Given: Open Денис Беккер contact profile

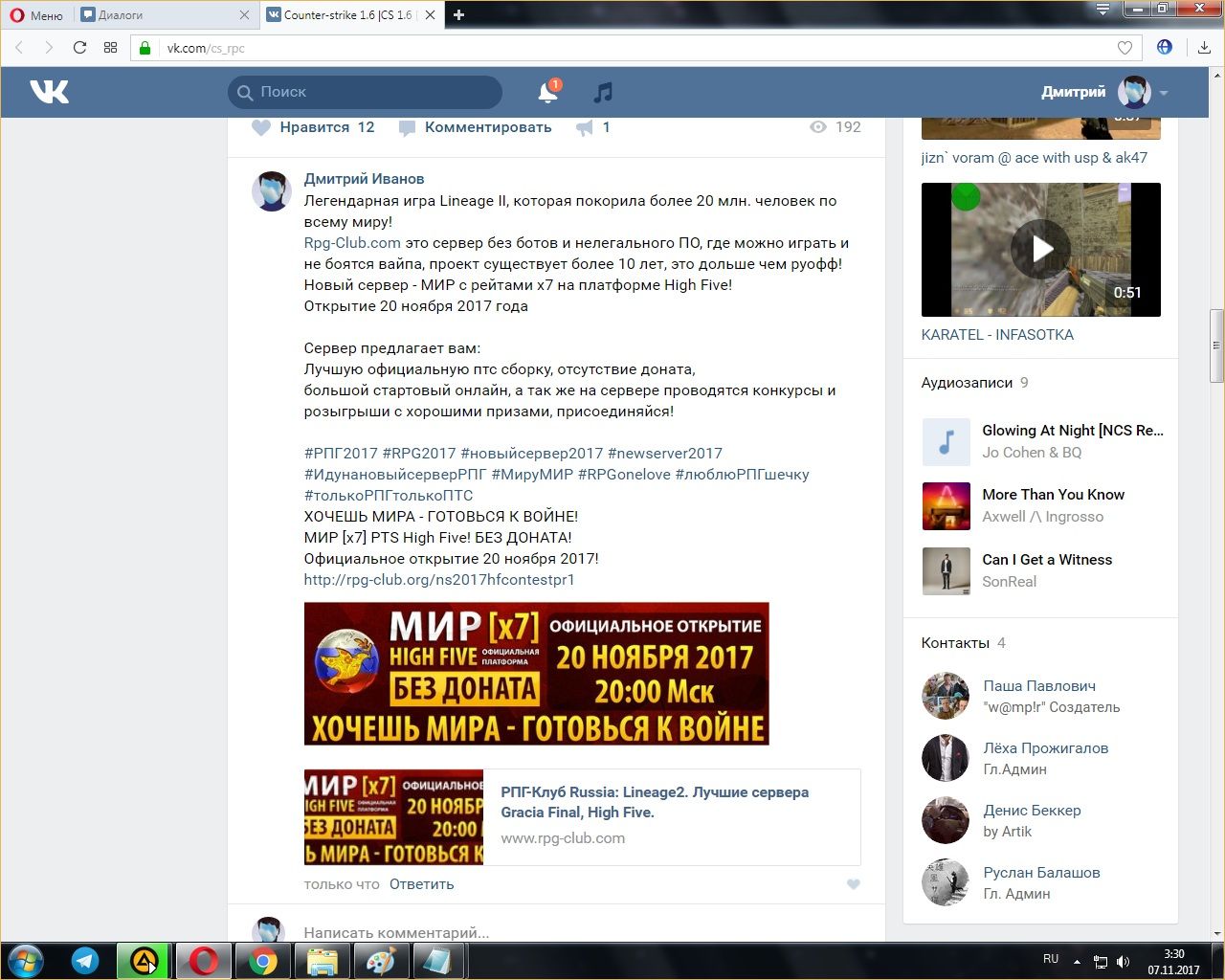Looking at the screenshot, I should point(1032,811).
